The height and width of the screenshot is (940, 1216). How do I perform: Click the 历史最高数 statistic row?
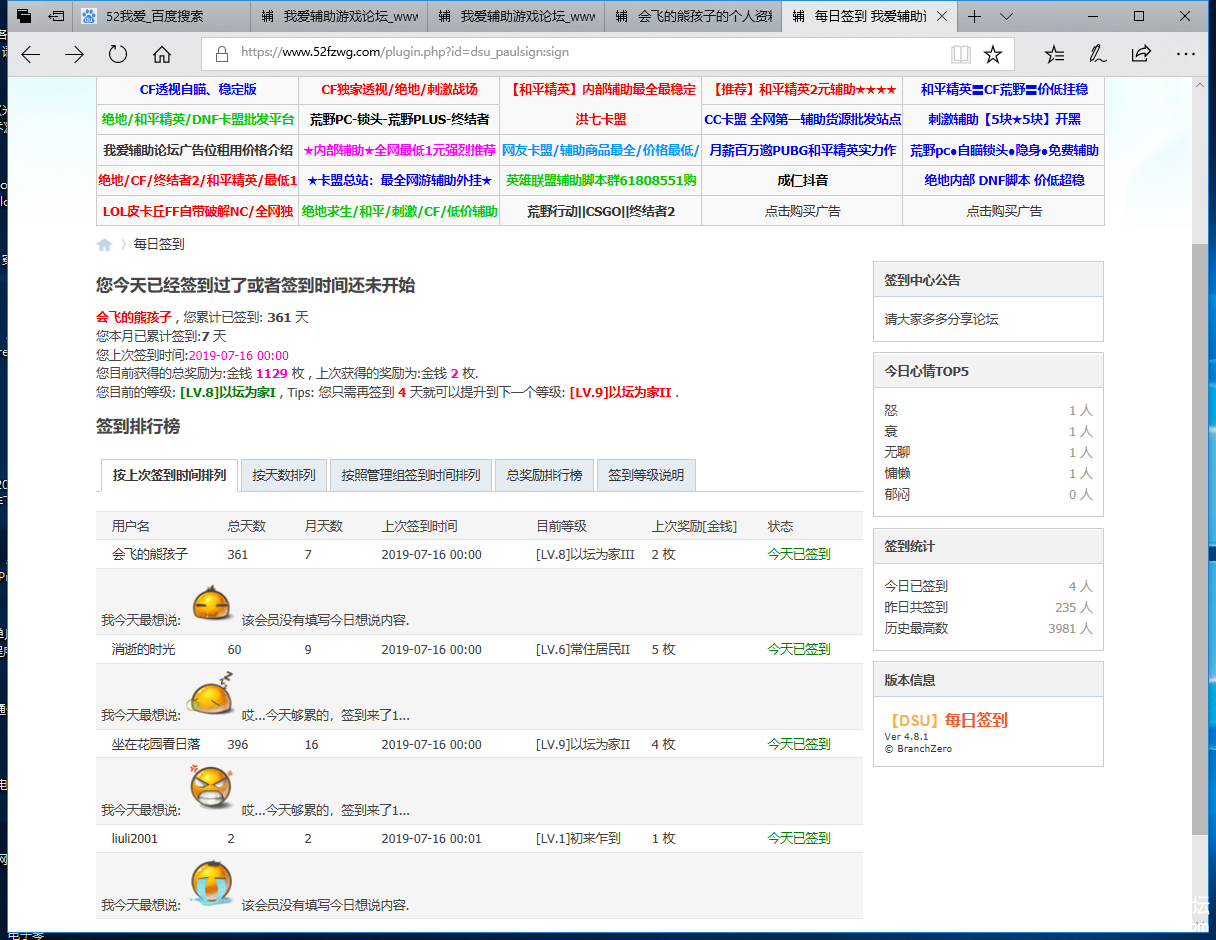(x=988, y=628)
